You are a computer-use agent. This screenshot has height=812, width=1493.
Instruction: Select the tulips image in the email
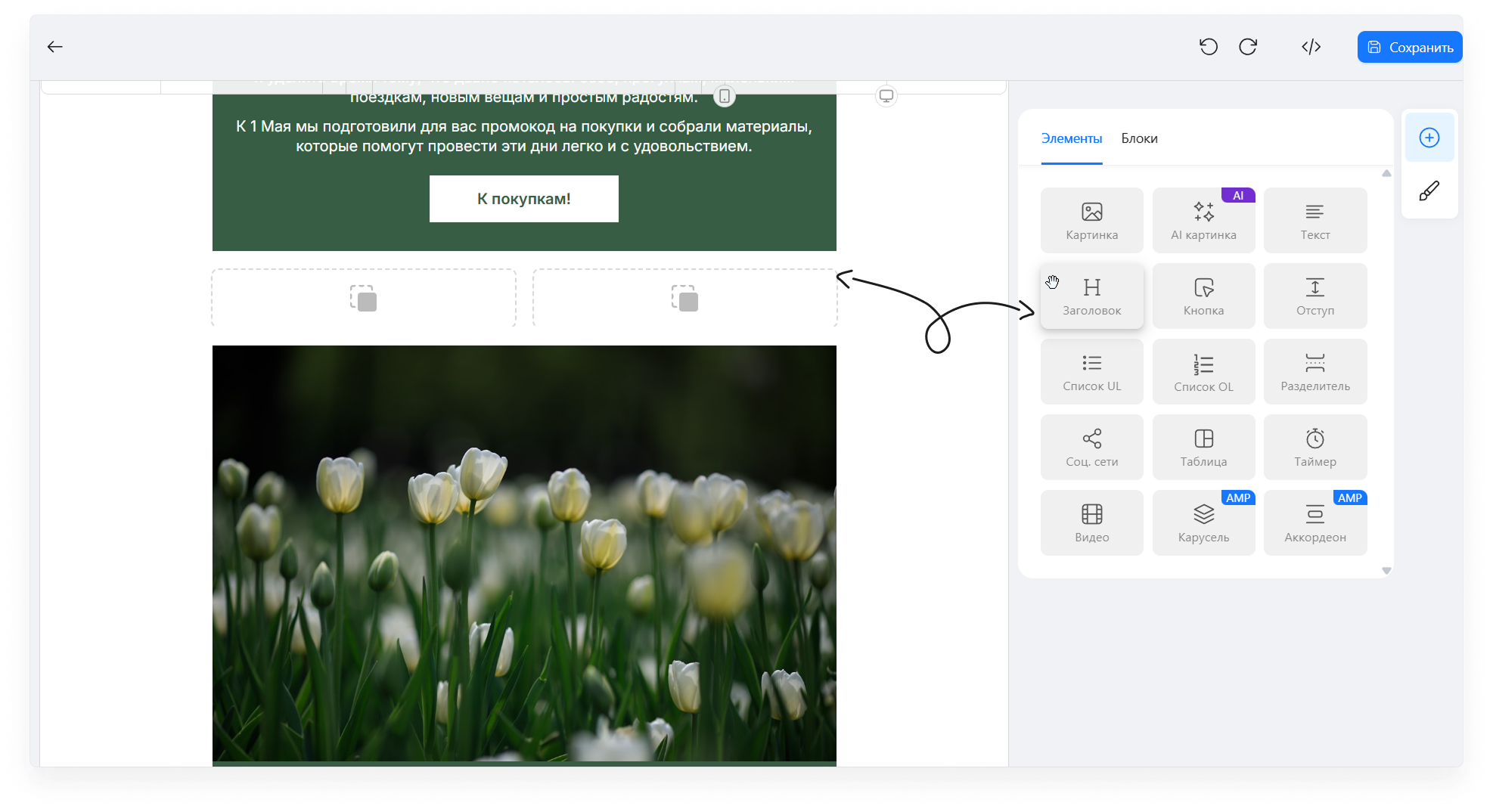click(524, 553)
